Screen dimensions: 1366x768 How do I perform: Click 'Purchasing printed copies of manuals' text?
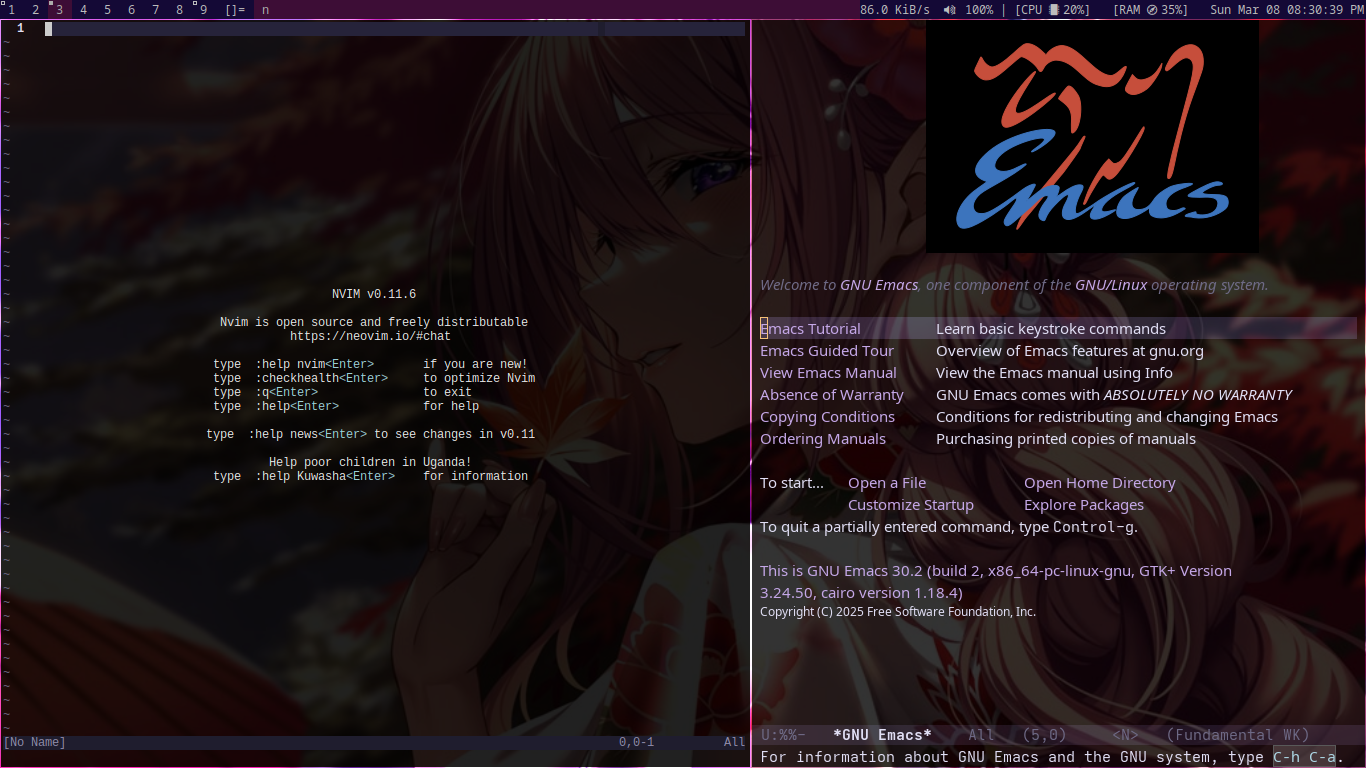point(1066,439)
